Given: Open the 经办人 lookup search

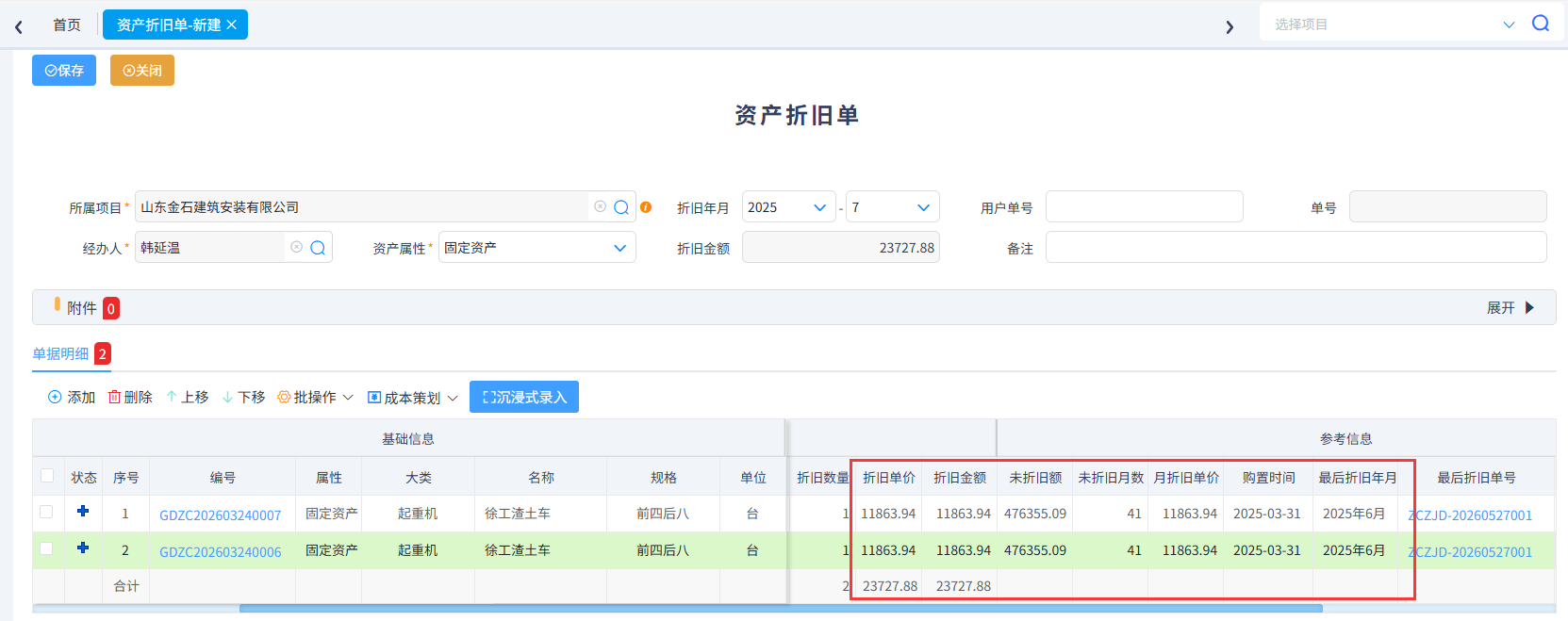Looking at the screenshot, I should pos(318,248).
